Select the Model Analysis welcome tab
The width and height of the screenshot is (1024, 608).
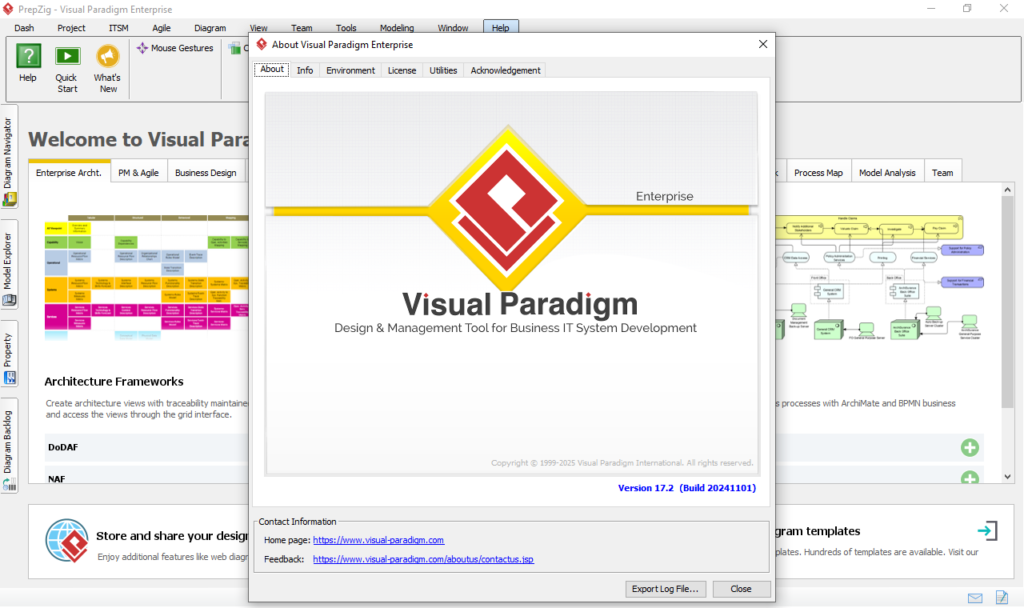(x=887, y=172)
